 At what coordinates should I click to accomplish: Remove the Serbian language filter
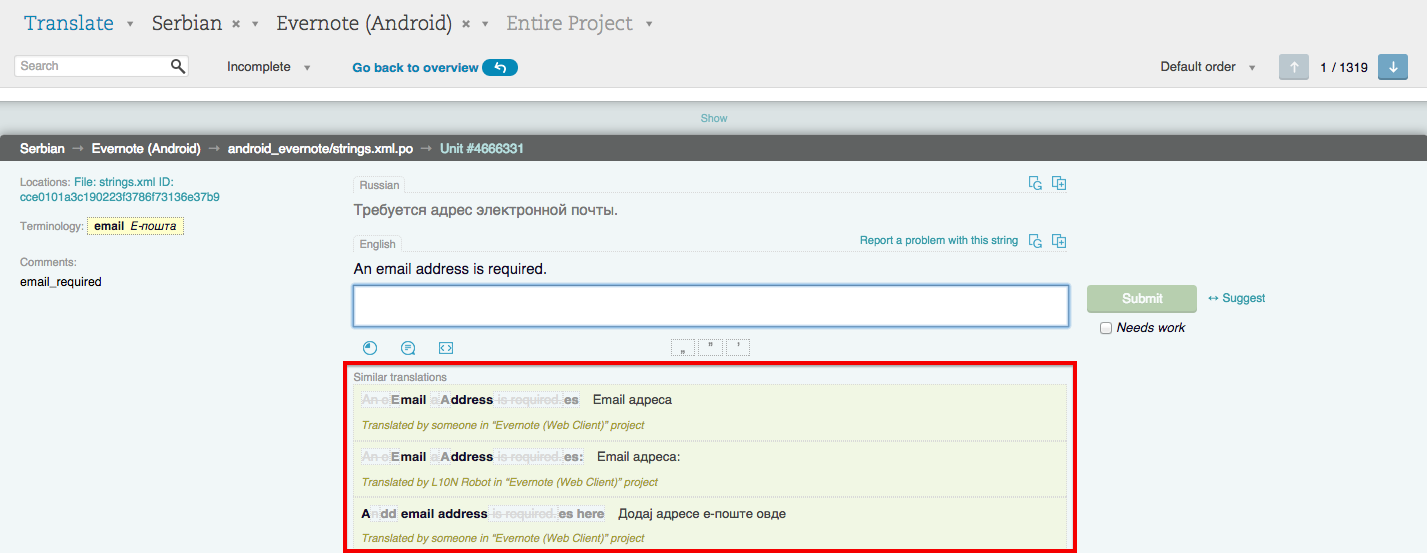tap(236, 24)
